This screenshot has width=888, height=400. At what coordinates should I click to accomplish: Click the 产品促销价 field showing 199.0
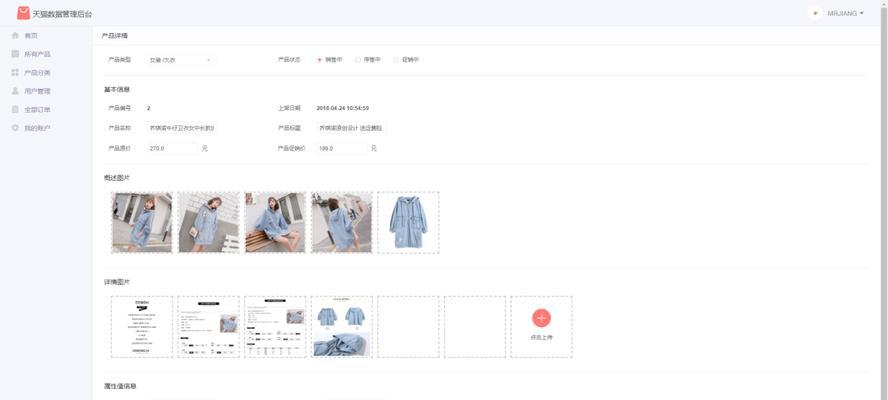pos(342,148)
